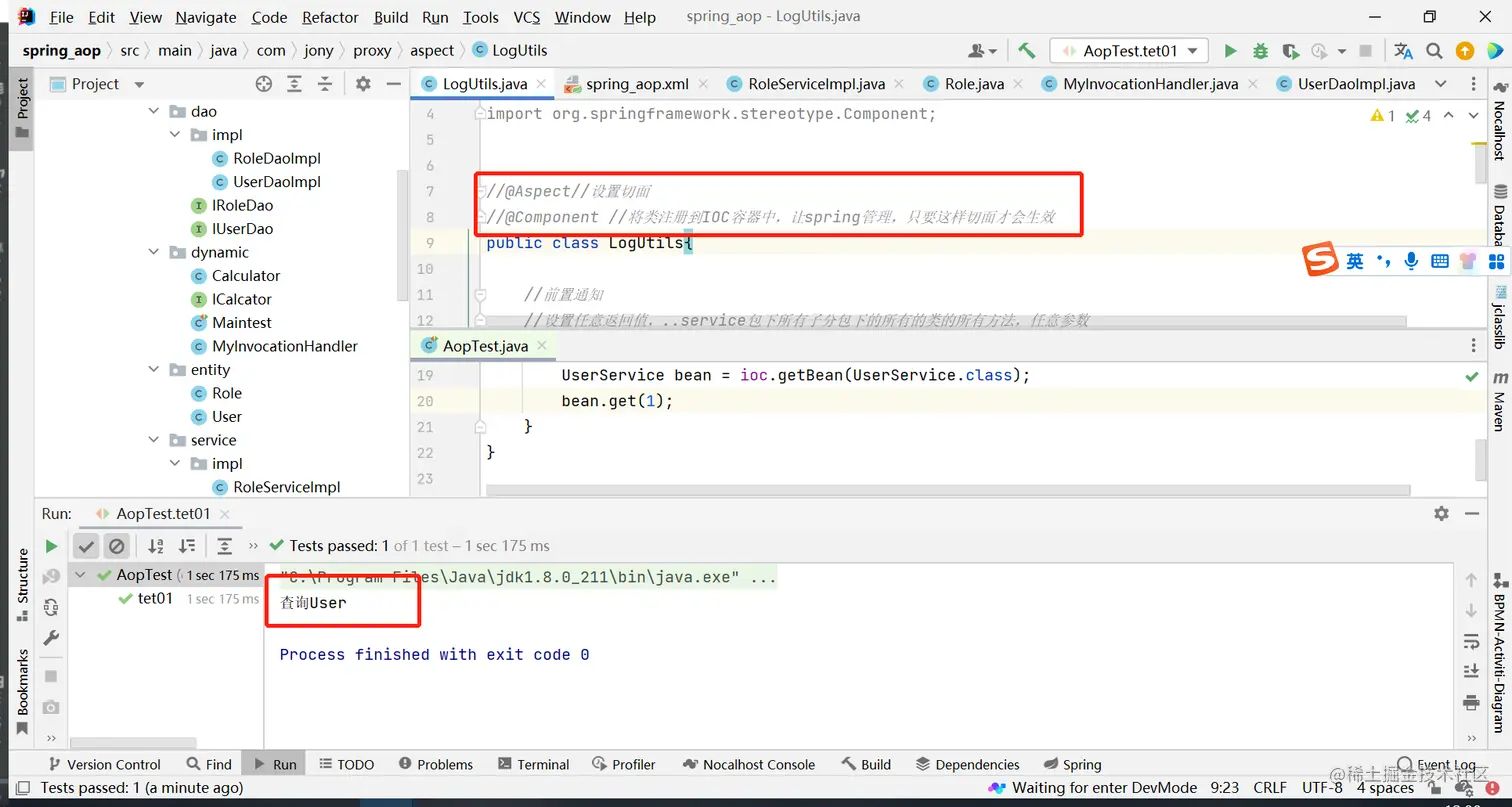Image resolution: width=1512 pixels, height=807 pixels.
Task: Switch to the spring_aop.xml tab
Action: [x=637, y=84]
